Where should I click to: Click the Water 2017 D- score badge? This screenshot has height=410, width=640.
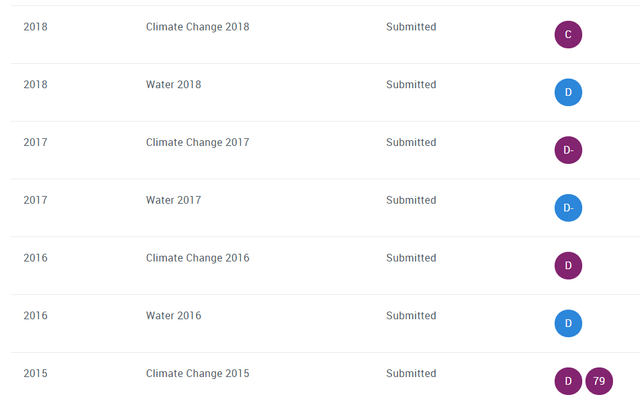point(568,208)
